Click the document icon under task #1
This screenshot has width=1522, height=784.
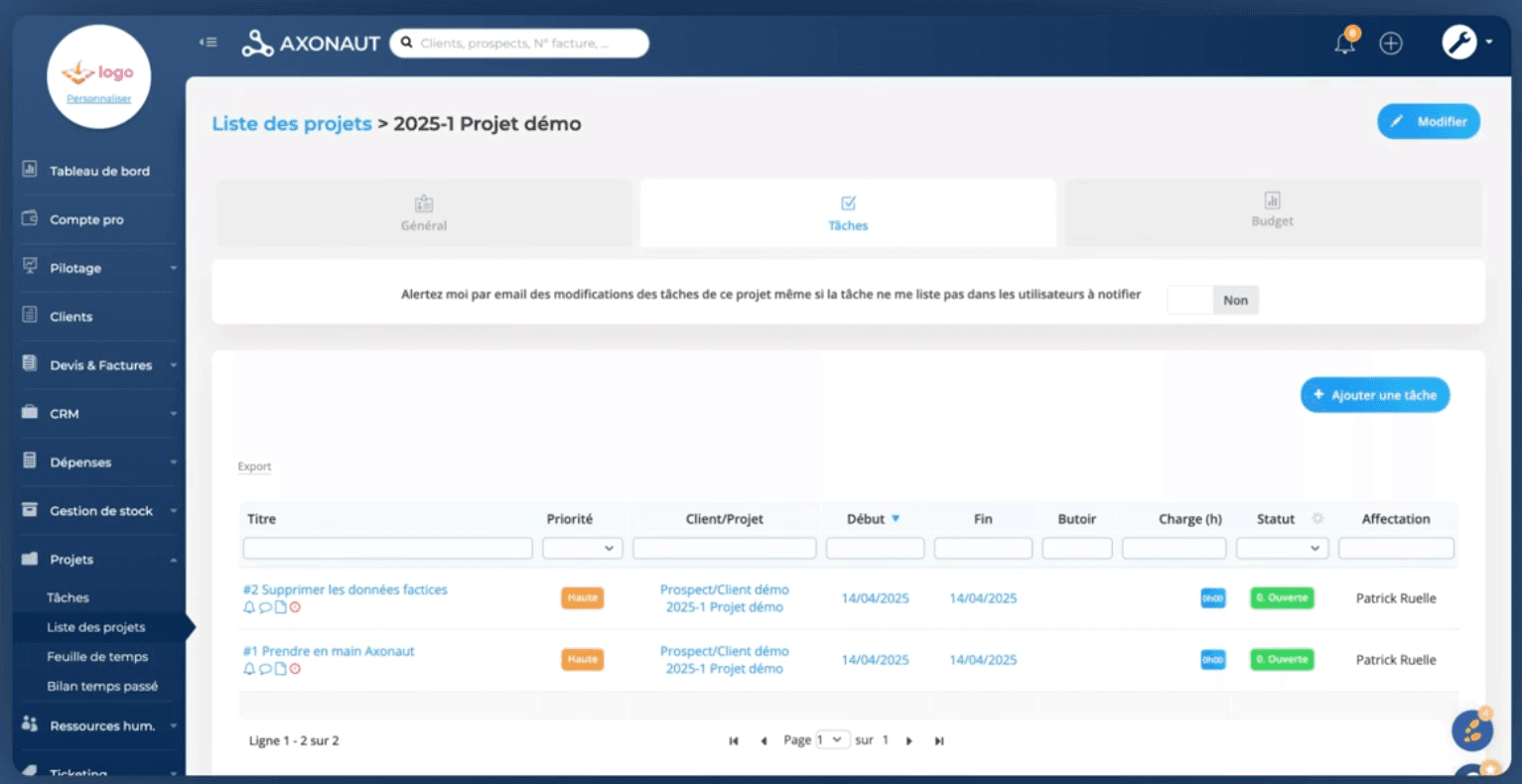(x=280, y=669)
